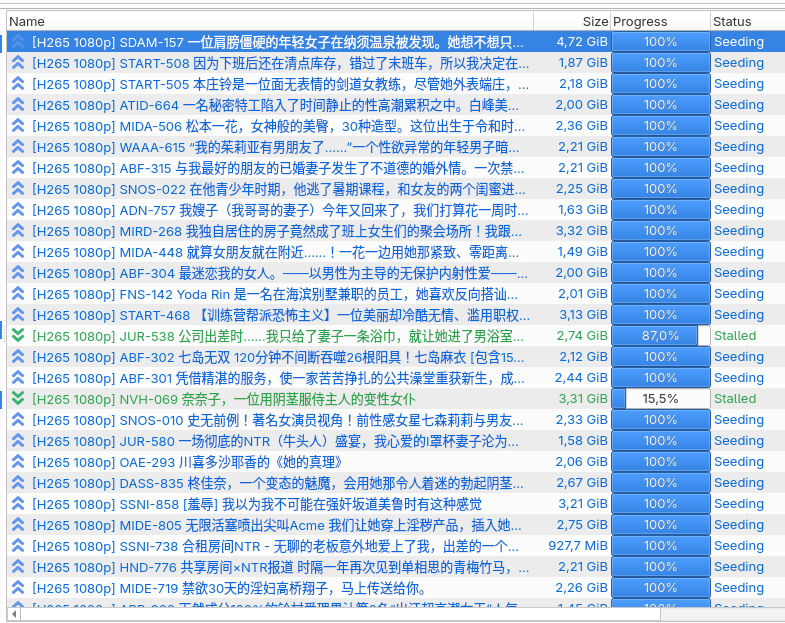
Task: Select the seeding icon next to ADN-757
Action: pos(18,210)
